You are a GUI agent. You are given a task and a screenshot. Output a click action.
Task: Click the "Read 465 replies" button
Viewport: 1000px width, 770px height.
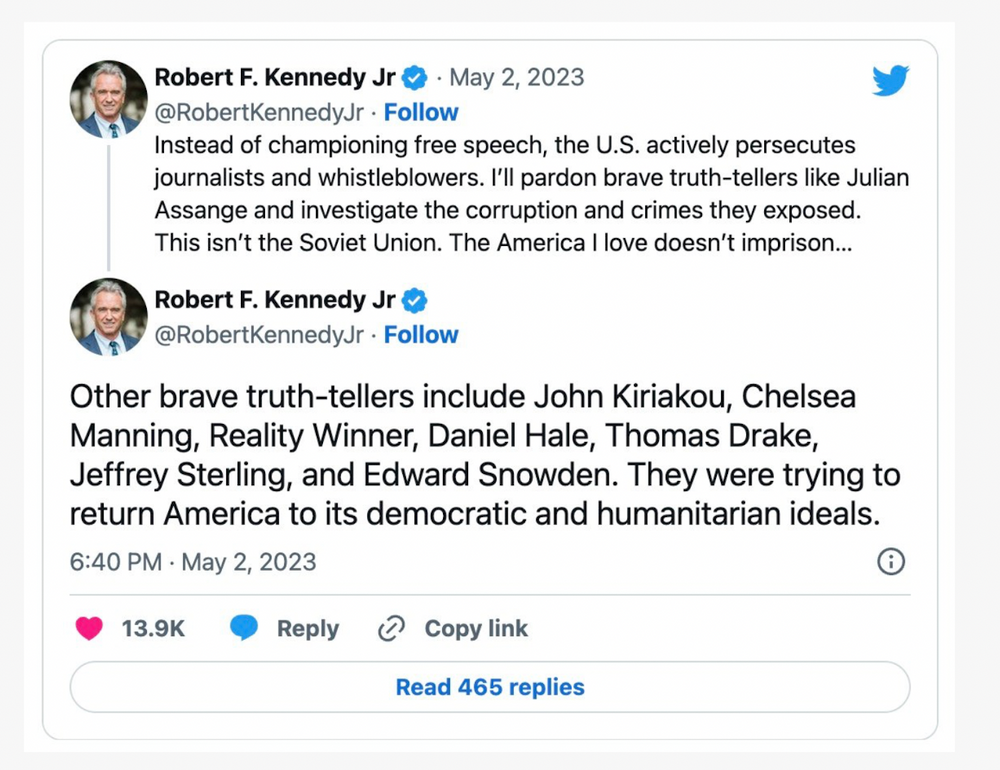(490, 687)
